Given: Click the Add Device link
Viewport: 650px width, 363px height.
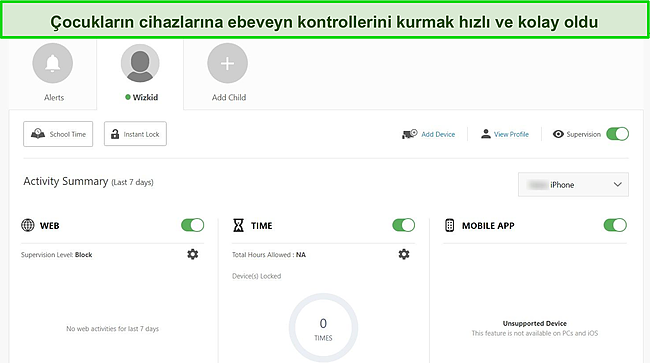Looking at the screenshot, I should 438,134.
